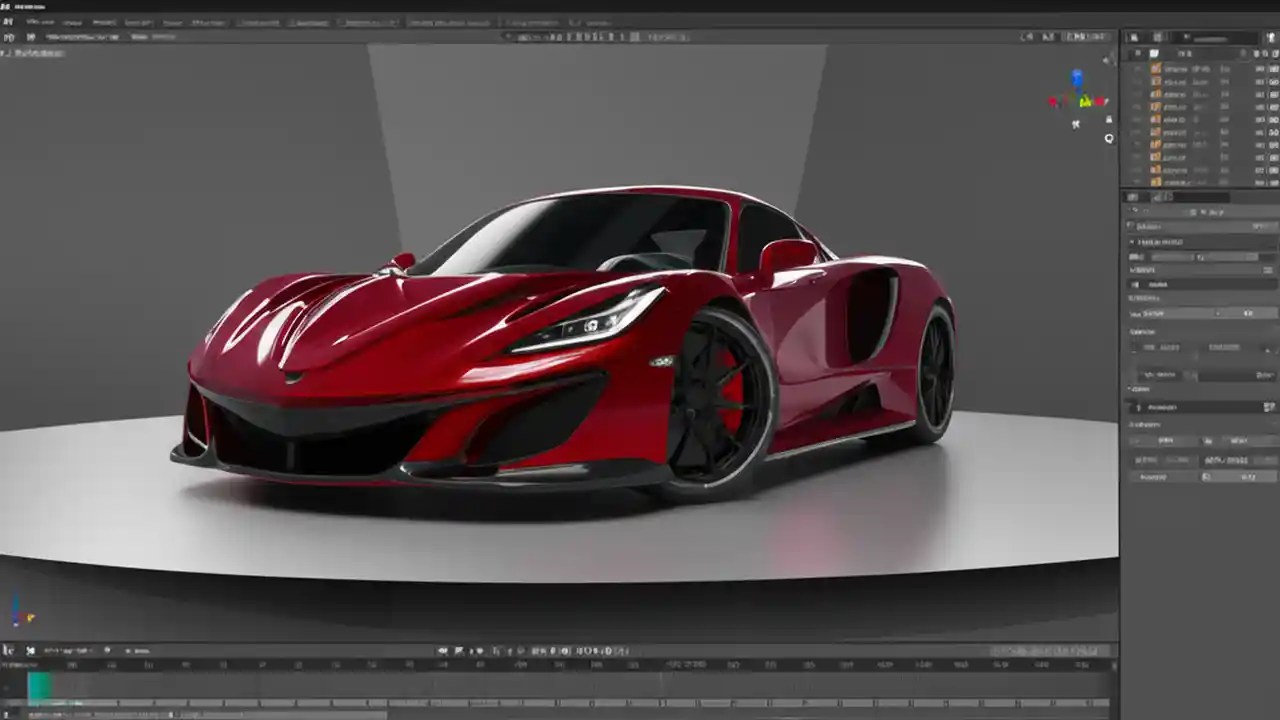Select the mesh icon of the top Outliner item

point(1155,68)
